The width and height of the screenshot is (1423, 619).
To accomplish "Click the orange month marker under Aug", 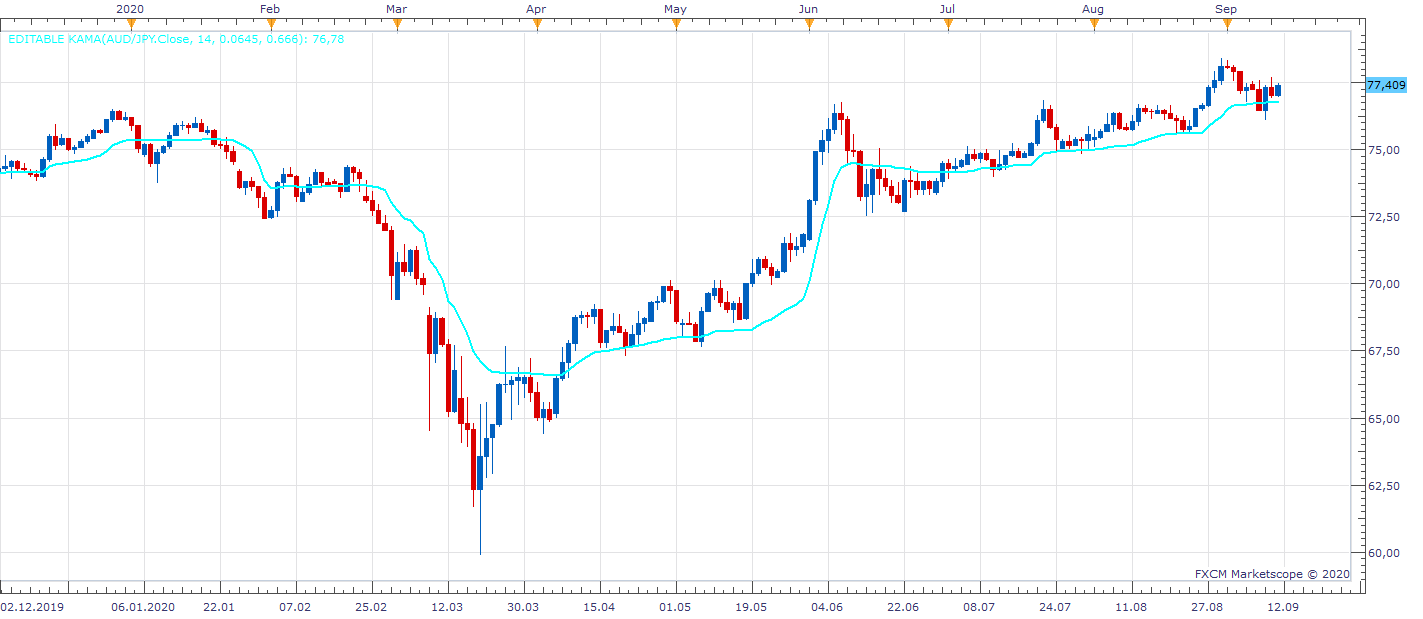I will click(1094, 25).
